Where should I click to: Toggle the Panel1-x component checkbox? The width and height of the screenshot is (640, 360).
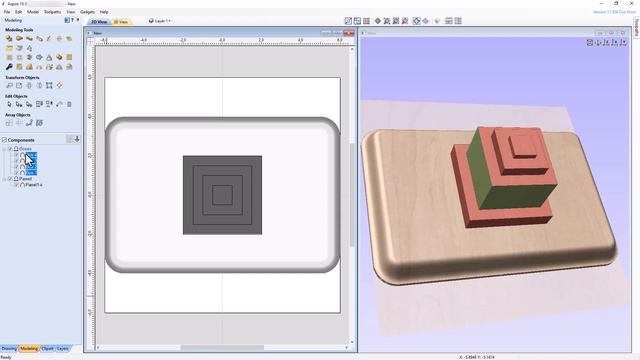coord(17,185)
